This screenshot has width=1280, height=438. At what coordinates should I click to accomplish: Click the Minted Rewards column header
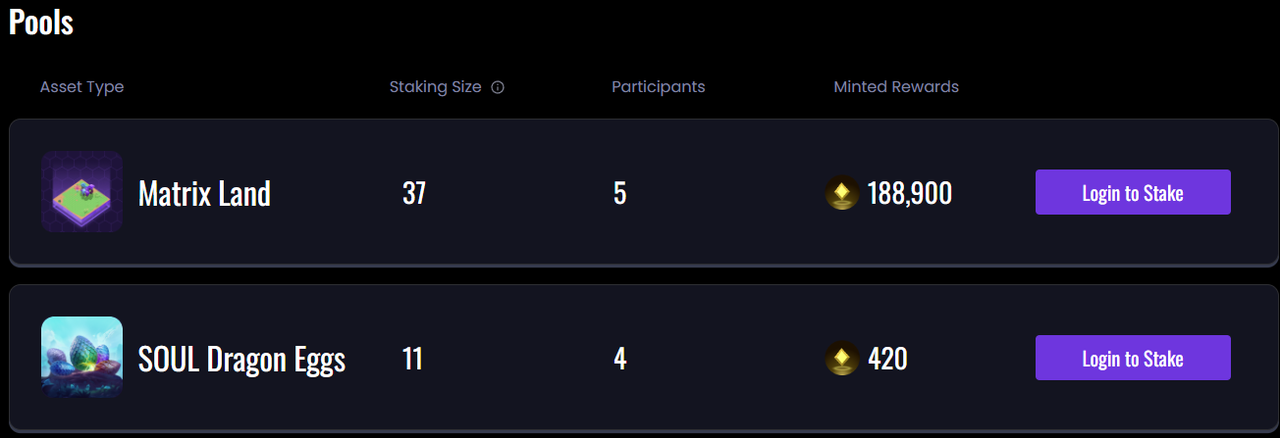(x=896, y=87)
